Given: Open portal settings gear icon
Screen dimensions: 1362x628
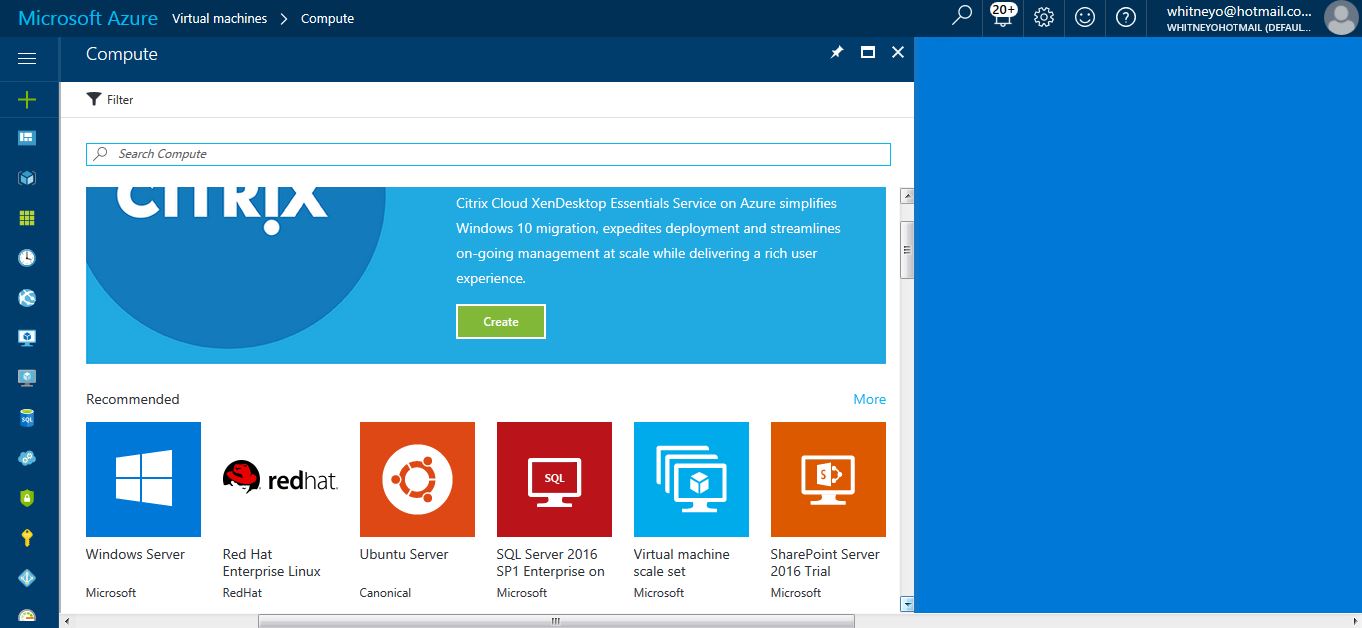Looking at the screenshot, I should (1044, 17).
